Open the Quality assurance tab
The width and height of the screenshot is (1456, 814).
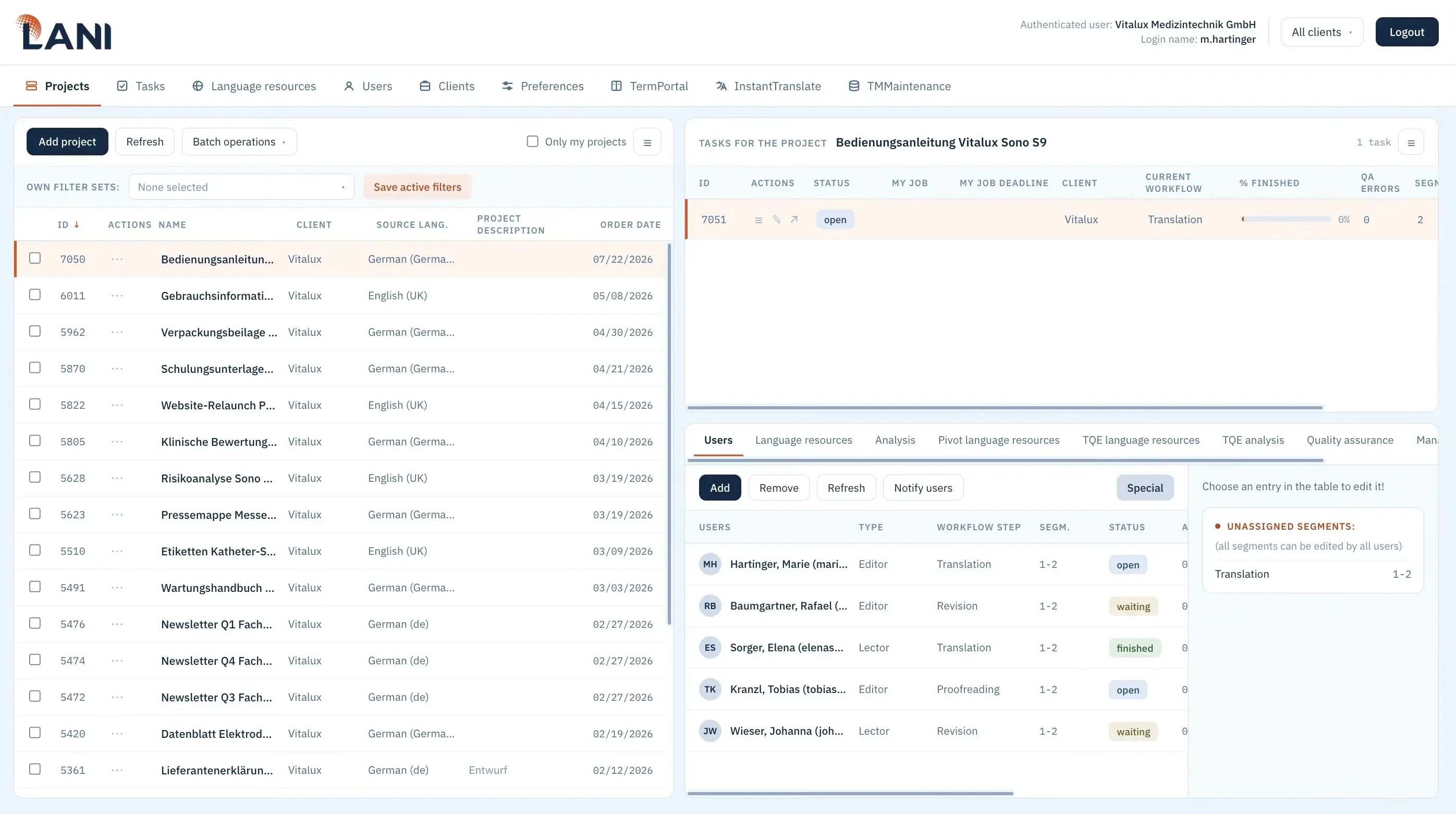pos(1350,440)
